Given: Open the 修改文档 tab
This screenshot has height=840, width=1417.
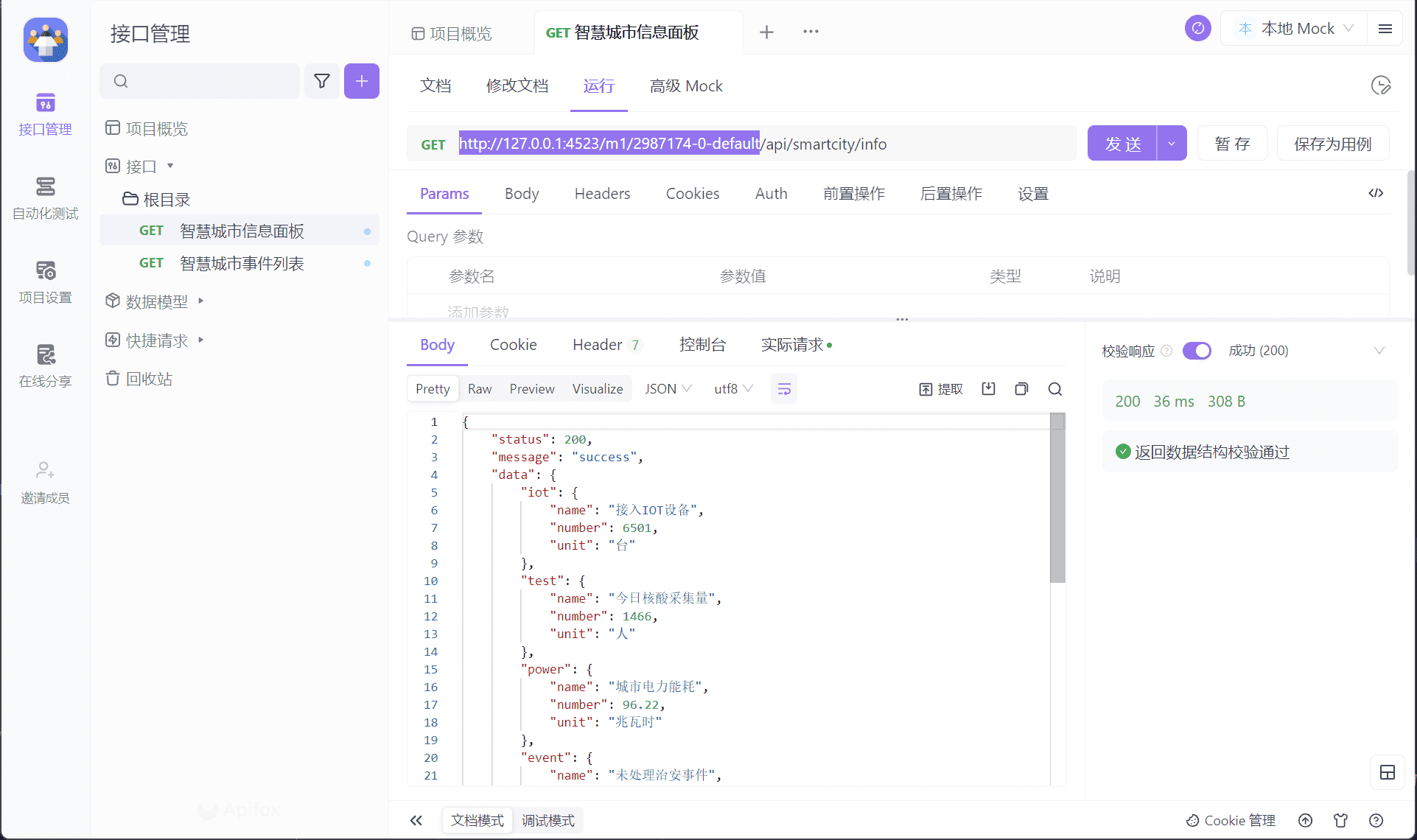Looking at the screenshot, I should pos(517,85).
